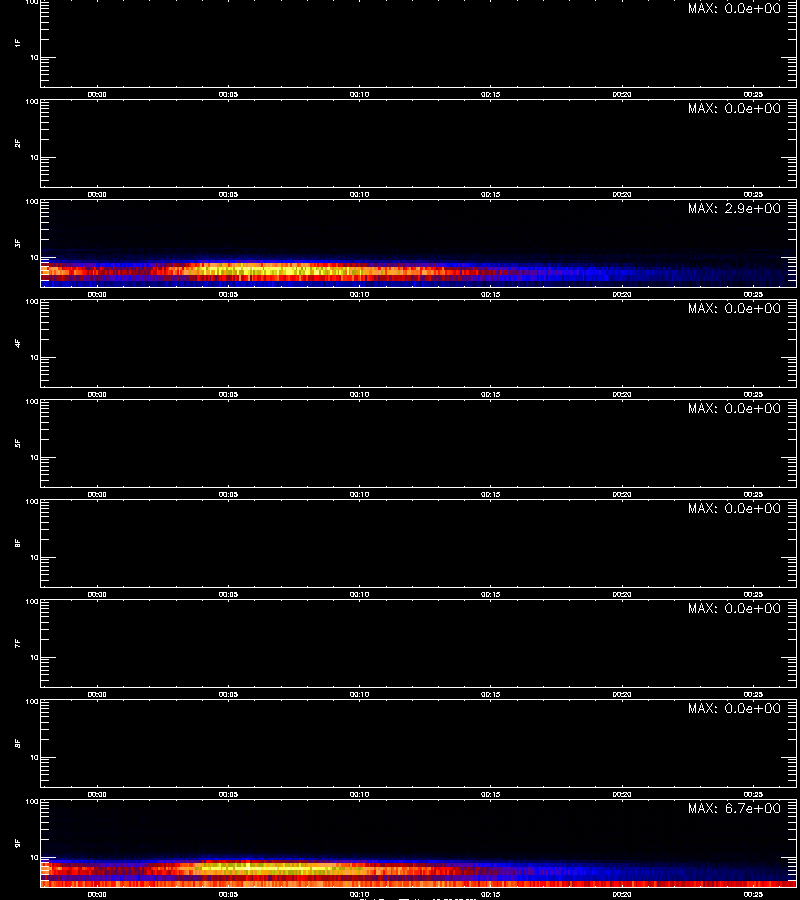800x900 pixels.
Task: Click the 00:10 tick label below the 4F panel
Action: tap(359, 394)
